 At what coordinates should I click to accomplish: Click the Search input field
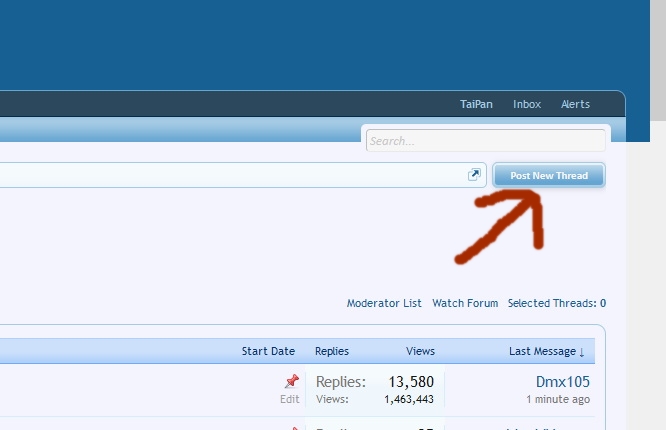485,141
